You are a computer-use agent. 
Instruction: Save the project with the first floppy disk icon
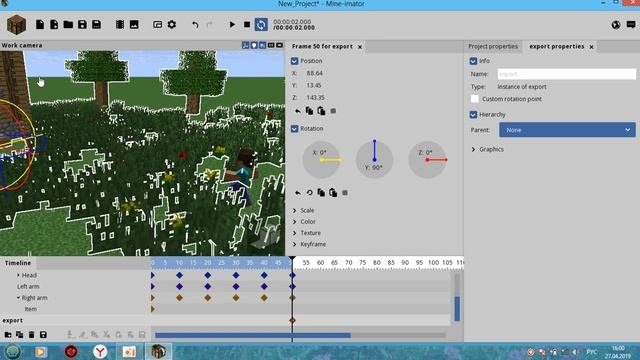82,24
